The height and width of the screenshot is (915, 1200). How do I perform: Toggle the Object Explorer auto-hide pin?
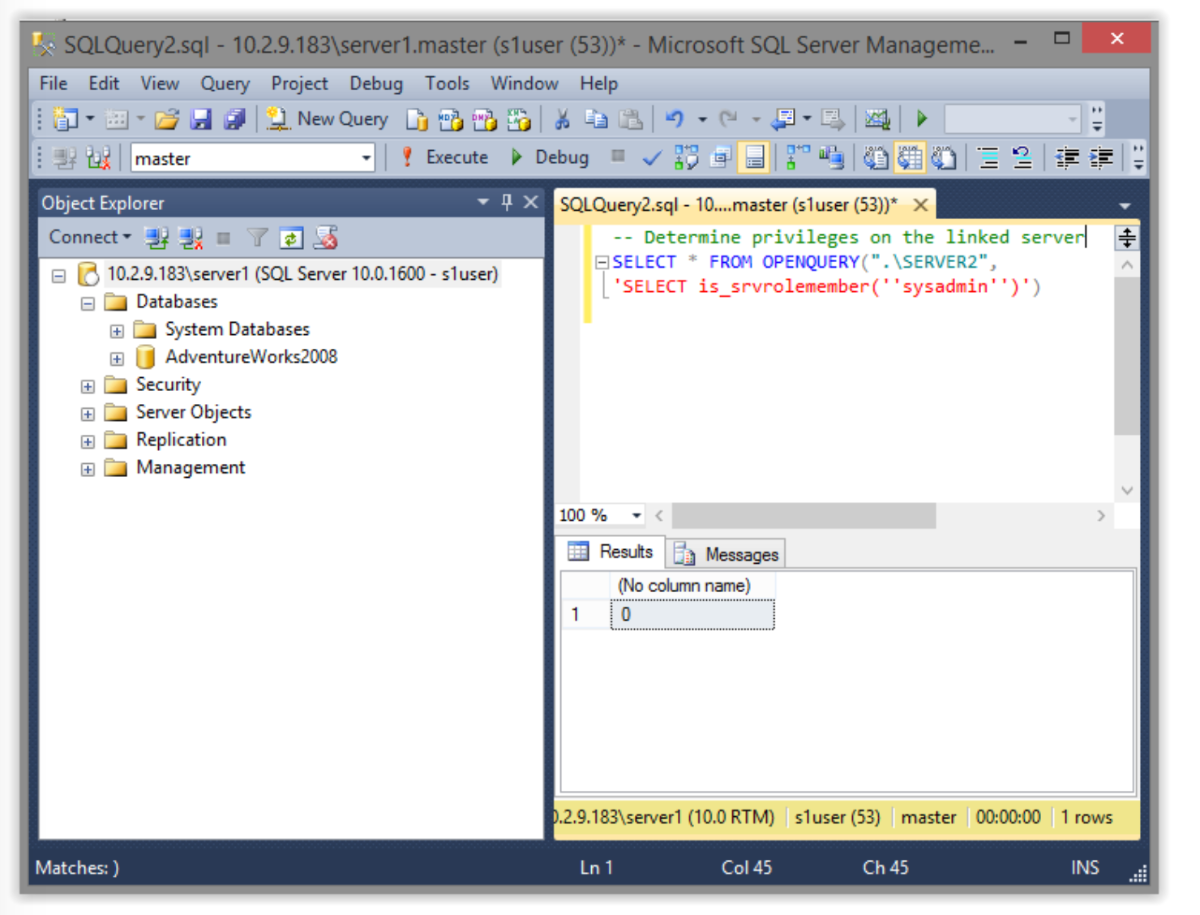click(x=507, y=203)
